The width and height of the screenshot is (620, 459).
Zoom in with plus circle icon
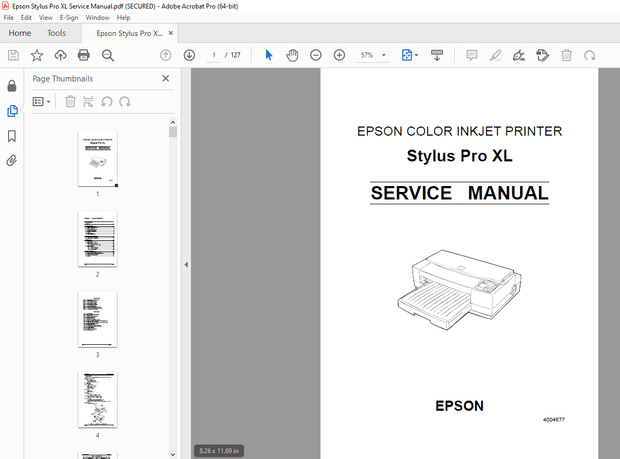coord(339,55)
